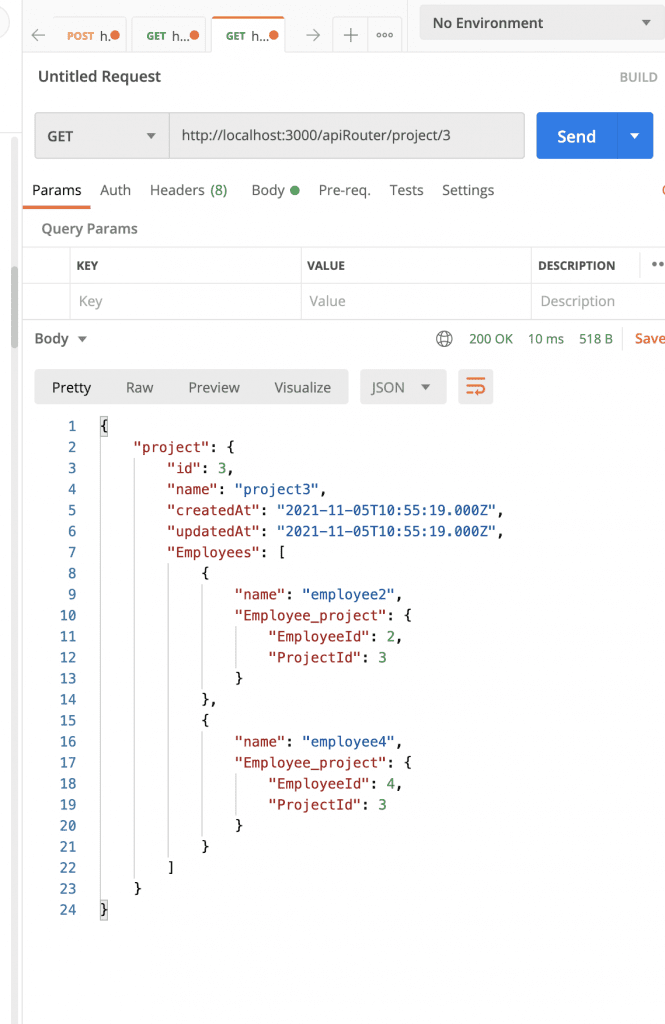The height and width of the screenshot is (1024, 665).
Task: Open the JSON response format dropdown
Action: (x=403, y=387)
